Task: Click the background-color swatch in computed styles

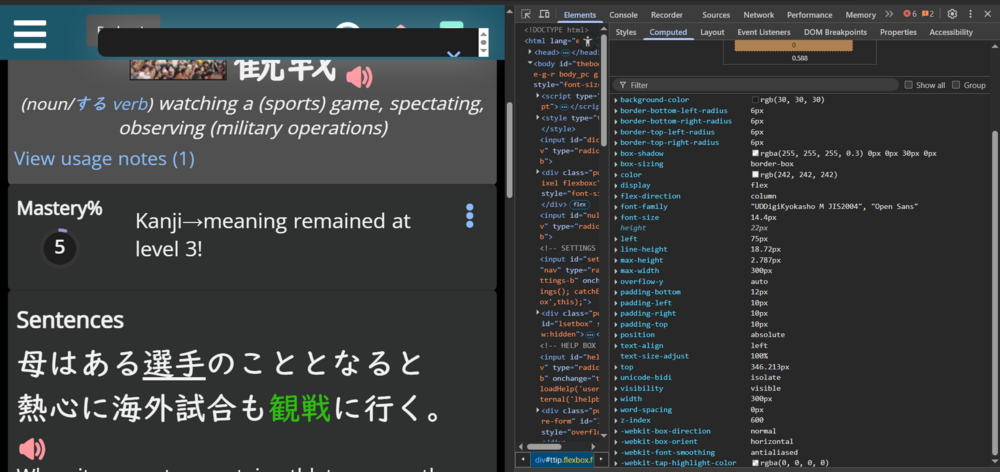Action: pyautogui.click(x=756, y=100)
